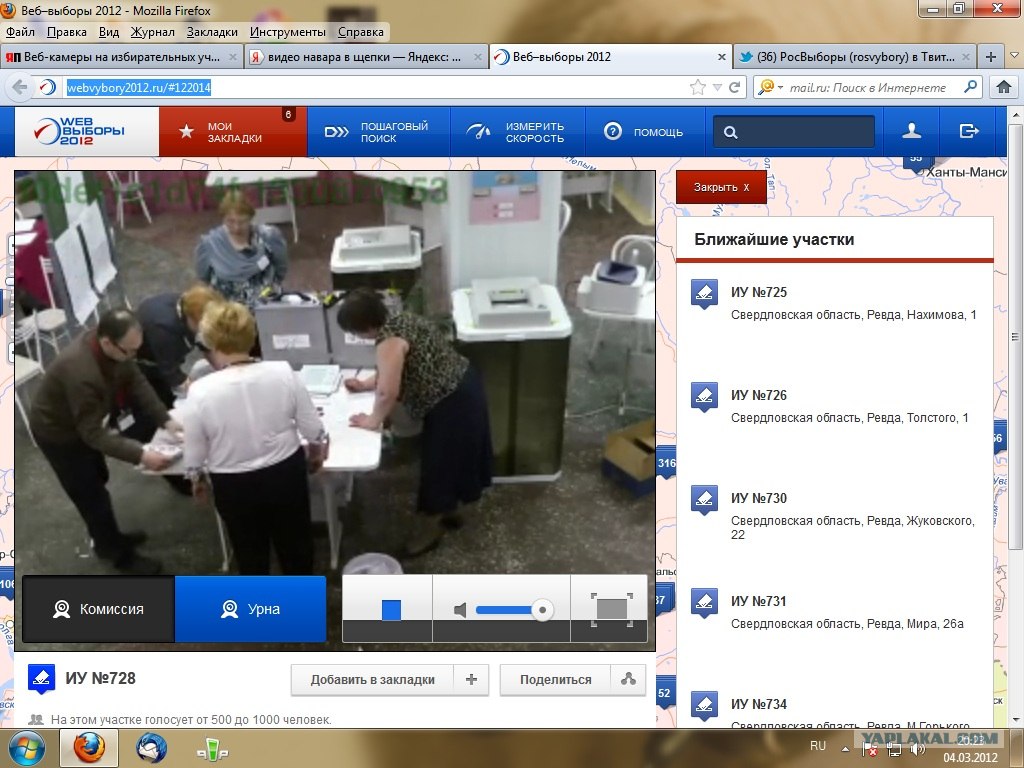
Task: Bookmark the page with the star icon
Action: pyautogui.click(x=698, y=88)
